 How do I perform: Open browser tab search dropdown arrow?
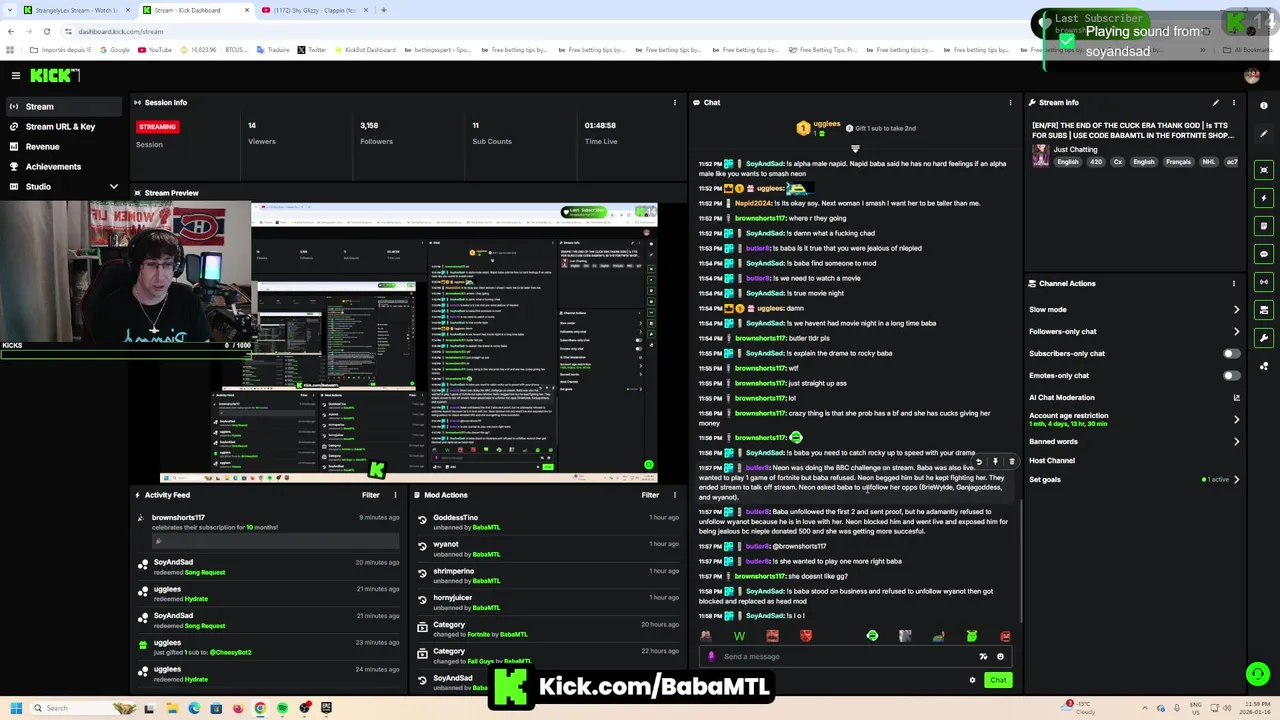pos(10,10)
